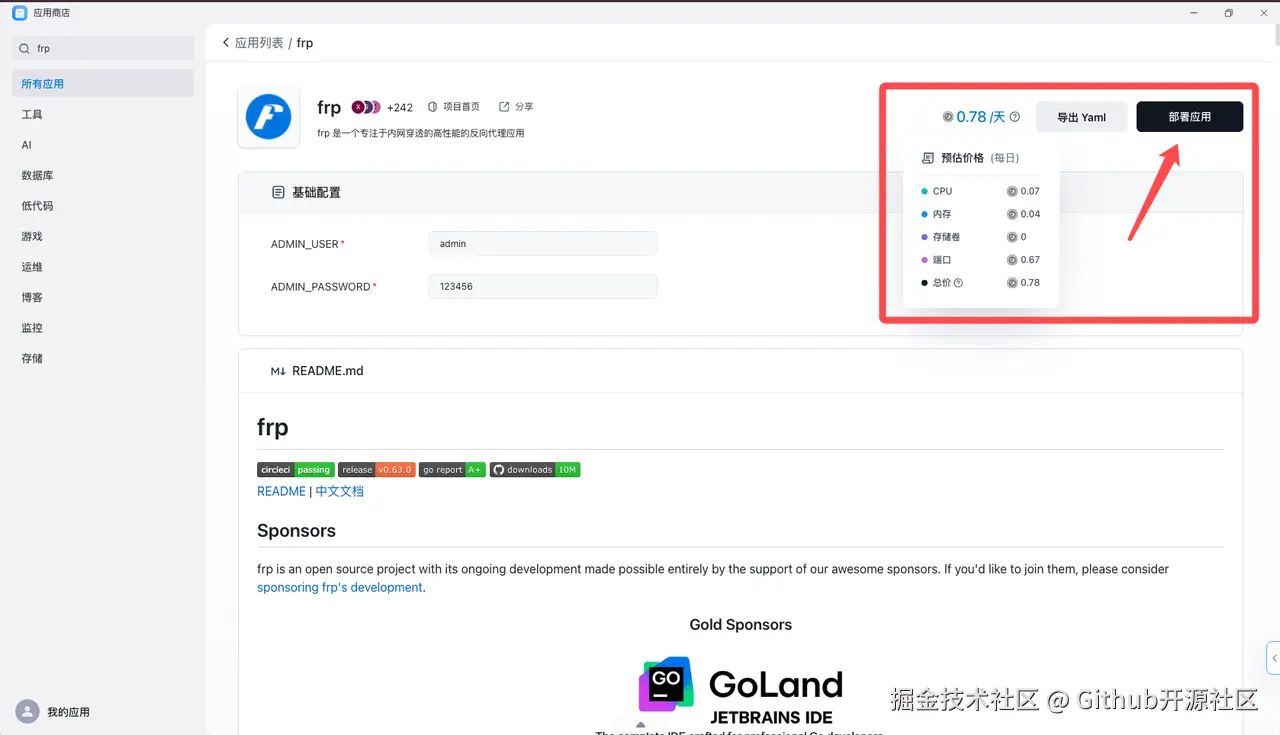Image resolution: width=1280 pixels, height=735 pixels.
Task: Open the README link
Action: 281,491
